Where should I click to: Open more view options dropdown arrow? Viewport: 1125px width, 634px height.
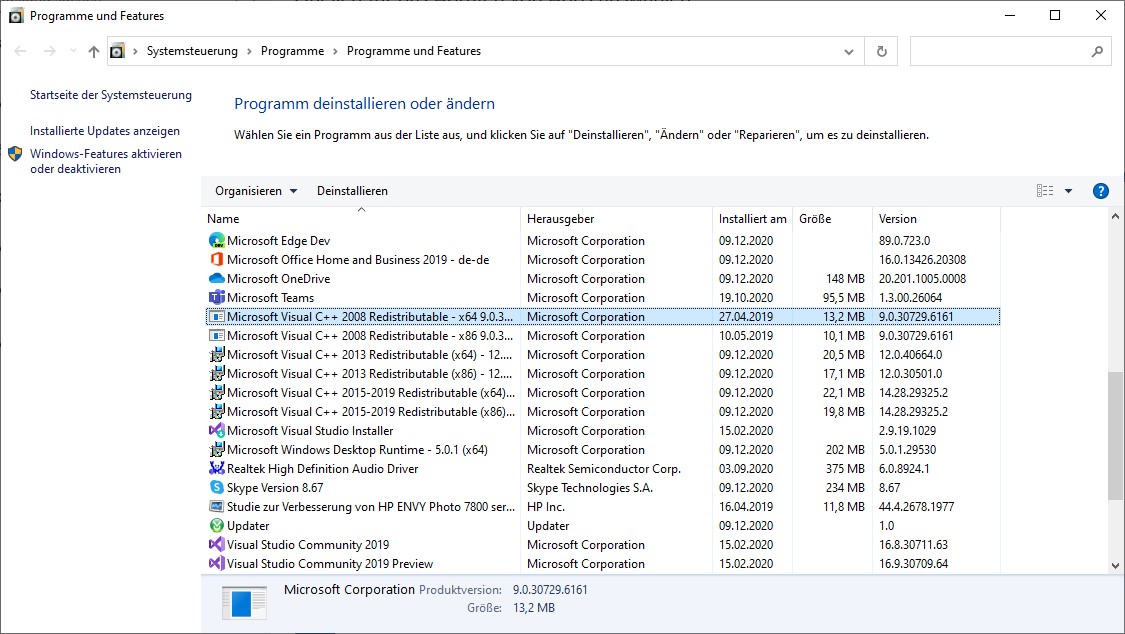click(1068, 191)
